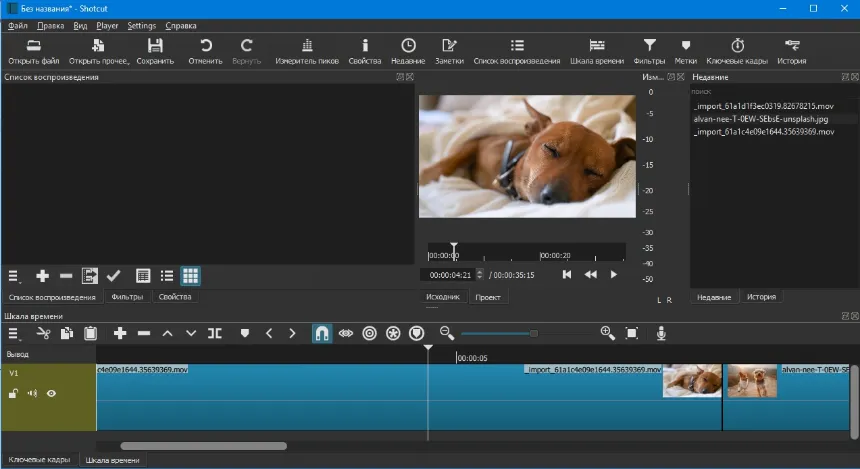This screenshot has height=469, width=860.
Task: Zoom the timeline to fit
Action: pyautogui.click(x=631, y=333)
